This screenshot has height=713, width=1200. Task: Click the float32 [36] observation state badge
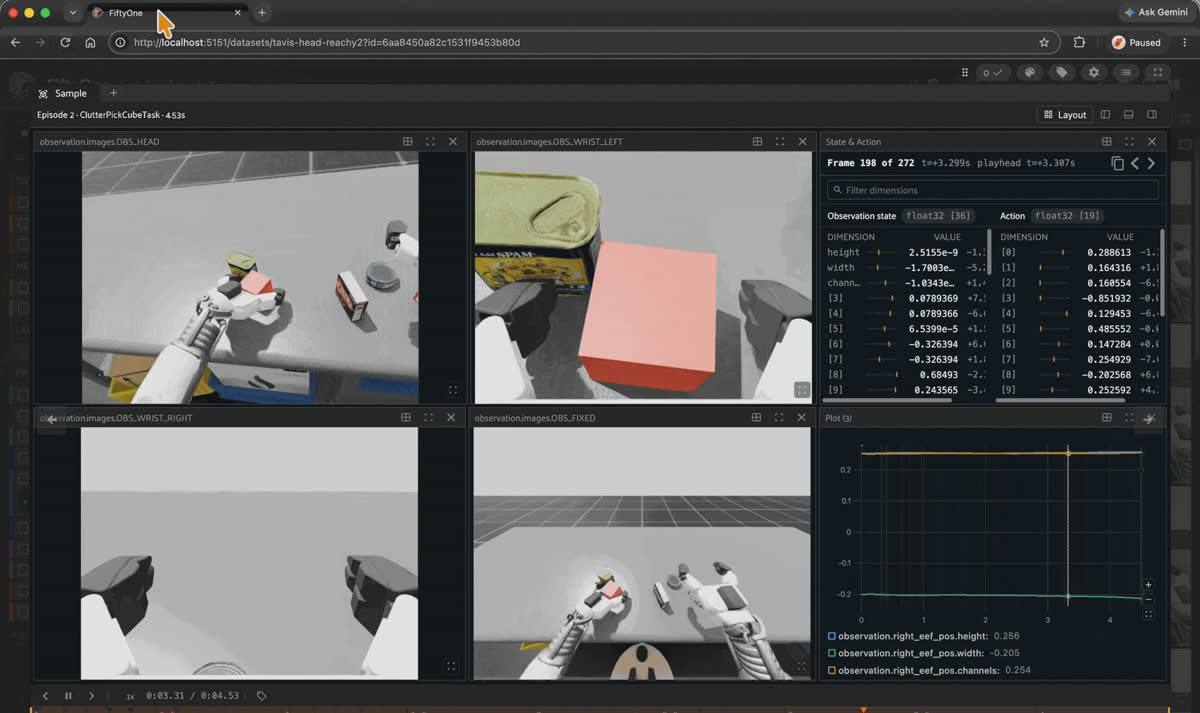(x=938, y=216)
